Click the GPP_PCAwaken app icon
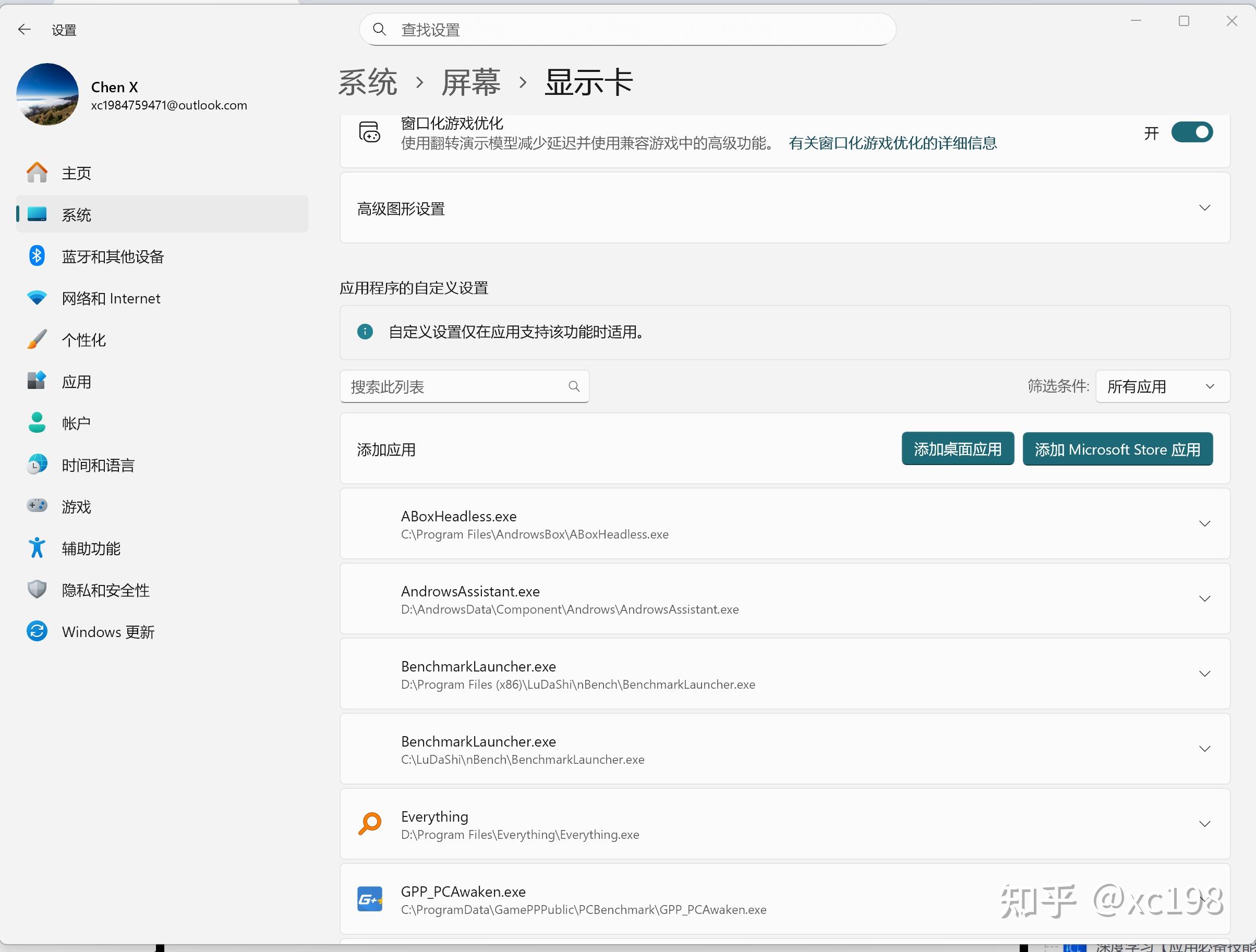1256x952 pixels. pyautogui.click(x=370, y=899)
